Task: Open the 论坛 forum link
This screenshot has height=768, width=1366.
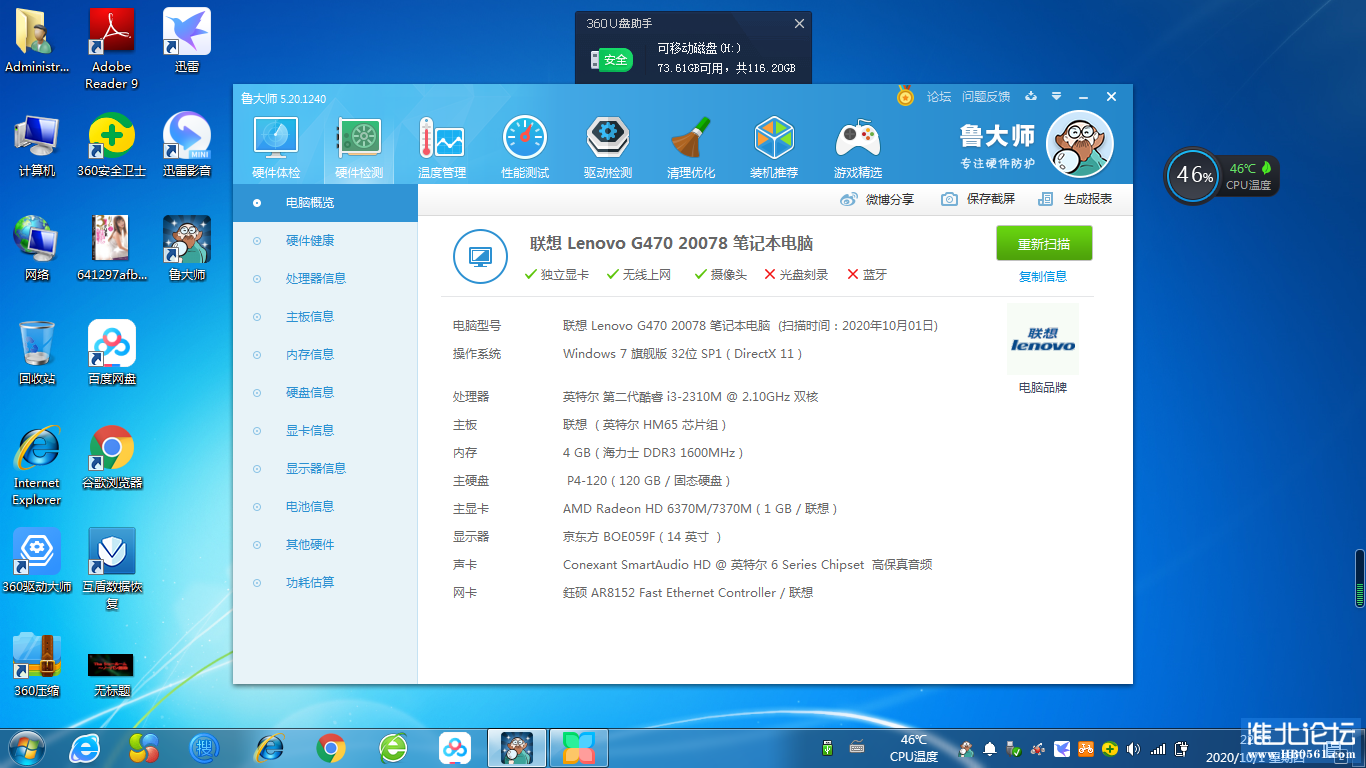Action: (939, 97)
